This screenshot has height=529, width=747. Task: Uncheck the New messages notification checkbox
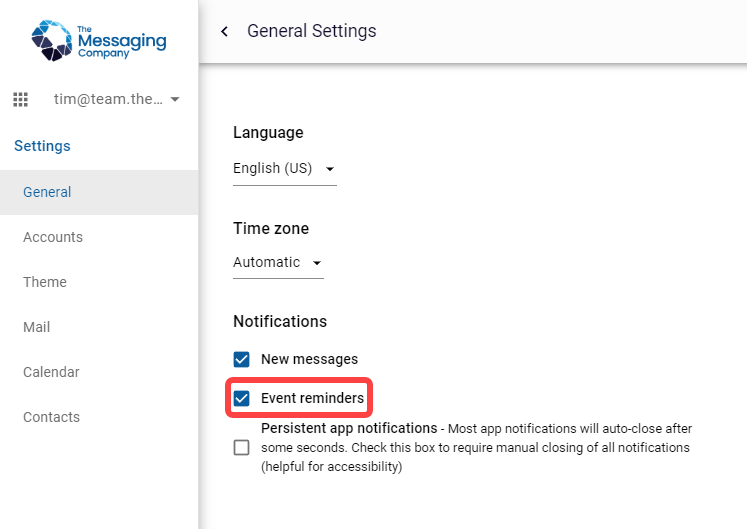pos(242,359)
